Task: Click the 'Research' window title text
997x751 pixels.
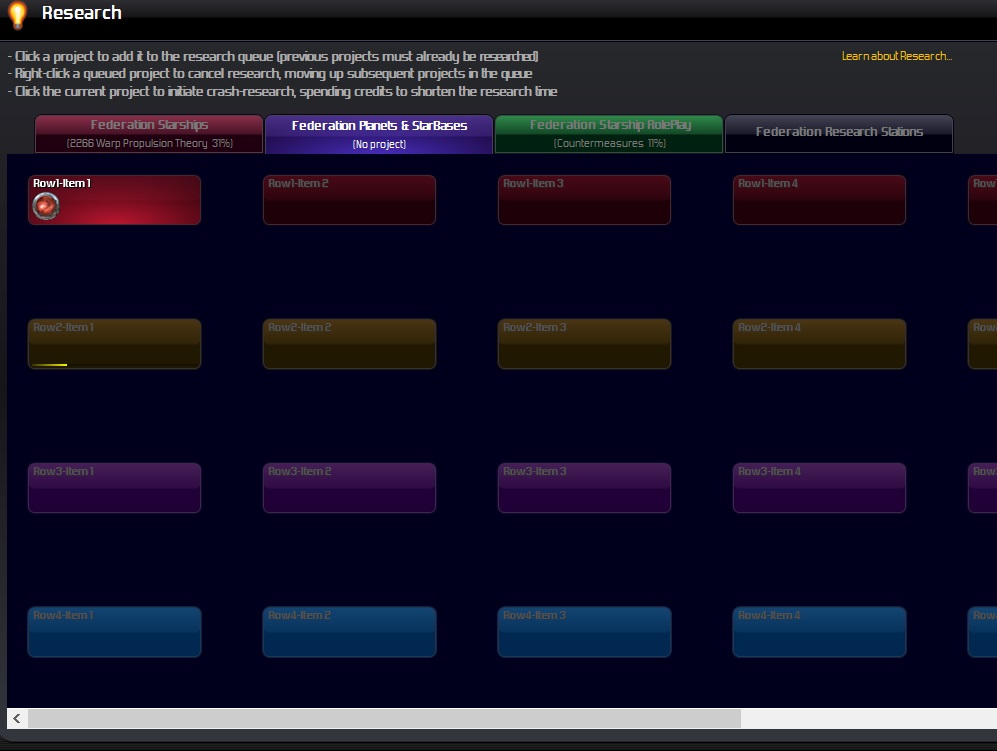Action: 81,13
